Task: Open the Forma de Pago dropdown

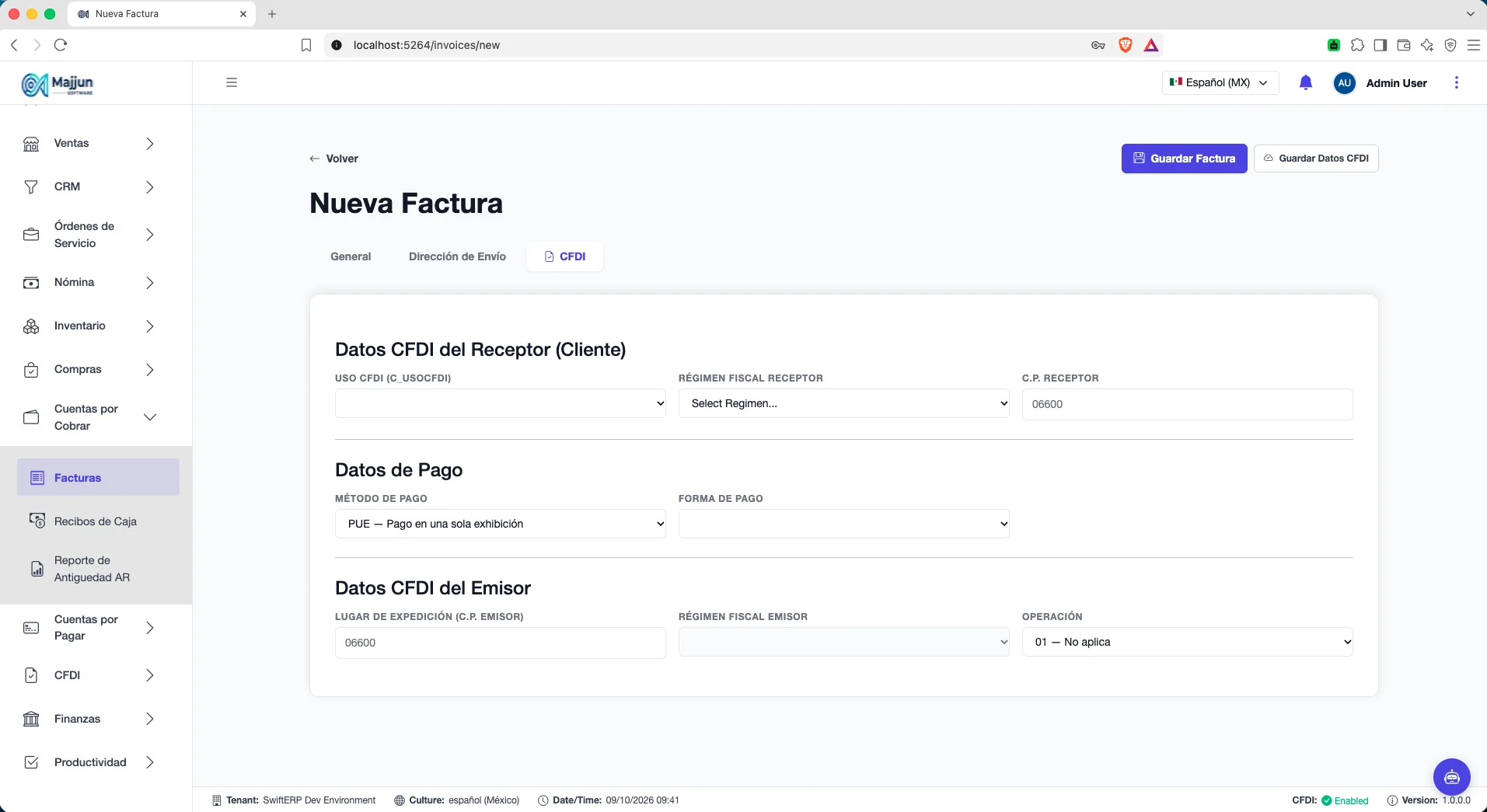Action: point(844,524)
